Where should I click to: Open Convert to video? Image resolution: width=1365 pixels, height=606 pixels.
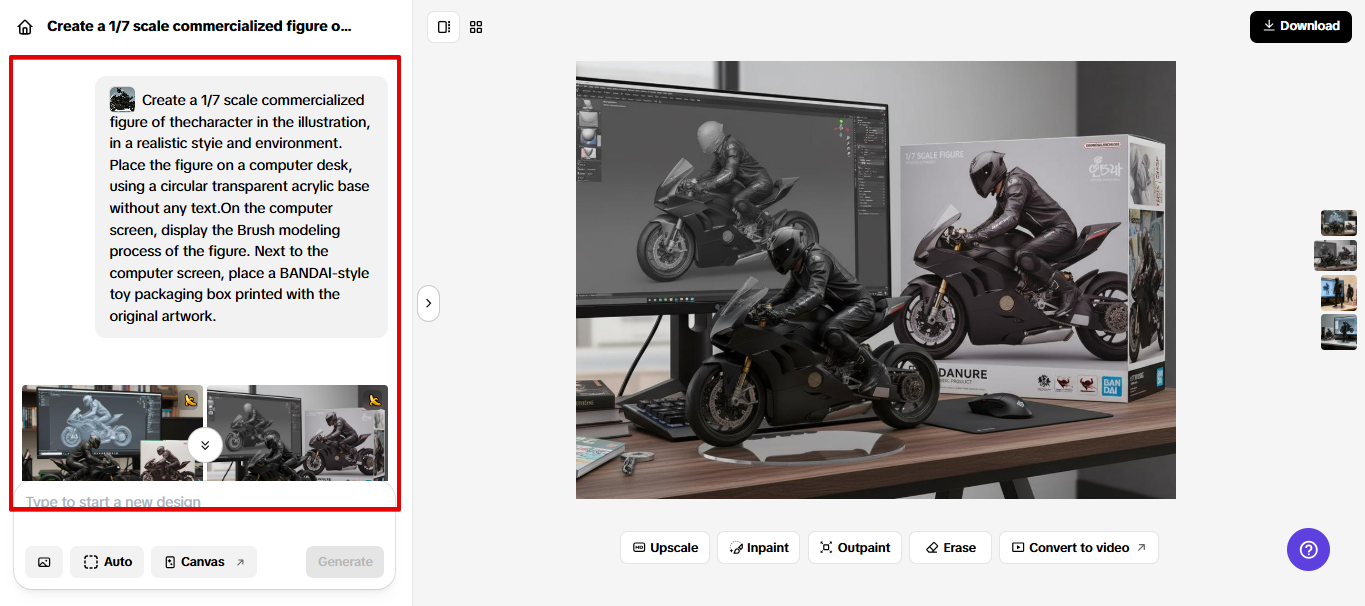tap(1078, 547)
